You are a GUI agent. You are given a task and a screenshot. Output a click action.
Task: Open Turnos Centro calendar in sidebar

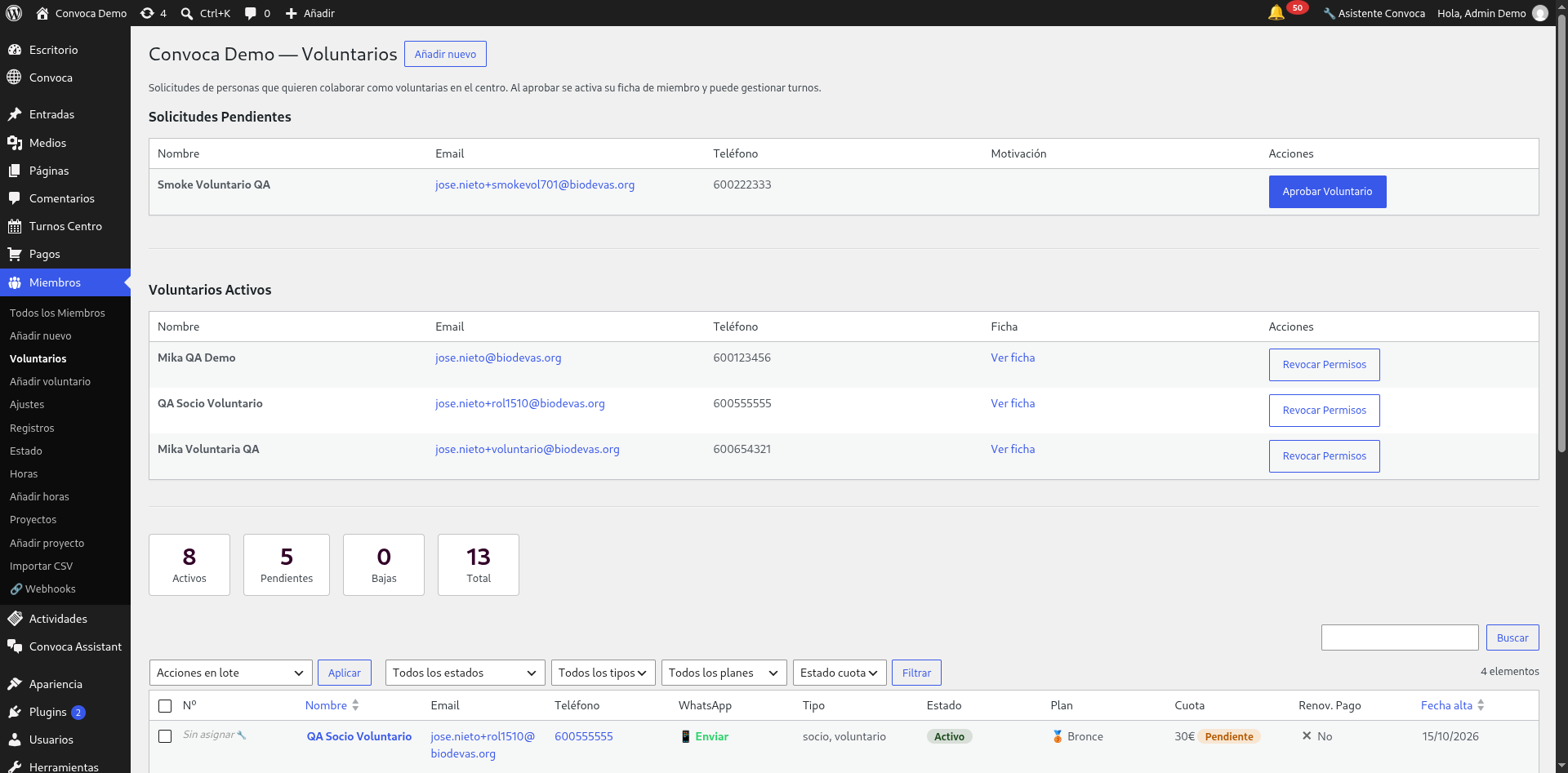pos(65,226)
